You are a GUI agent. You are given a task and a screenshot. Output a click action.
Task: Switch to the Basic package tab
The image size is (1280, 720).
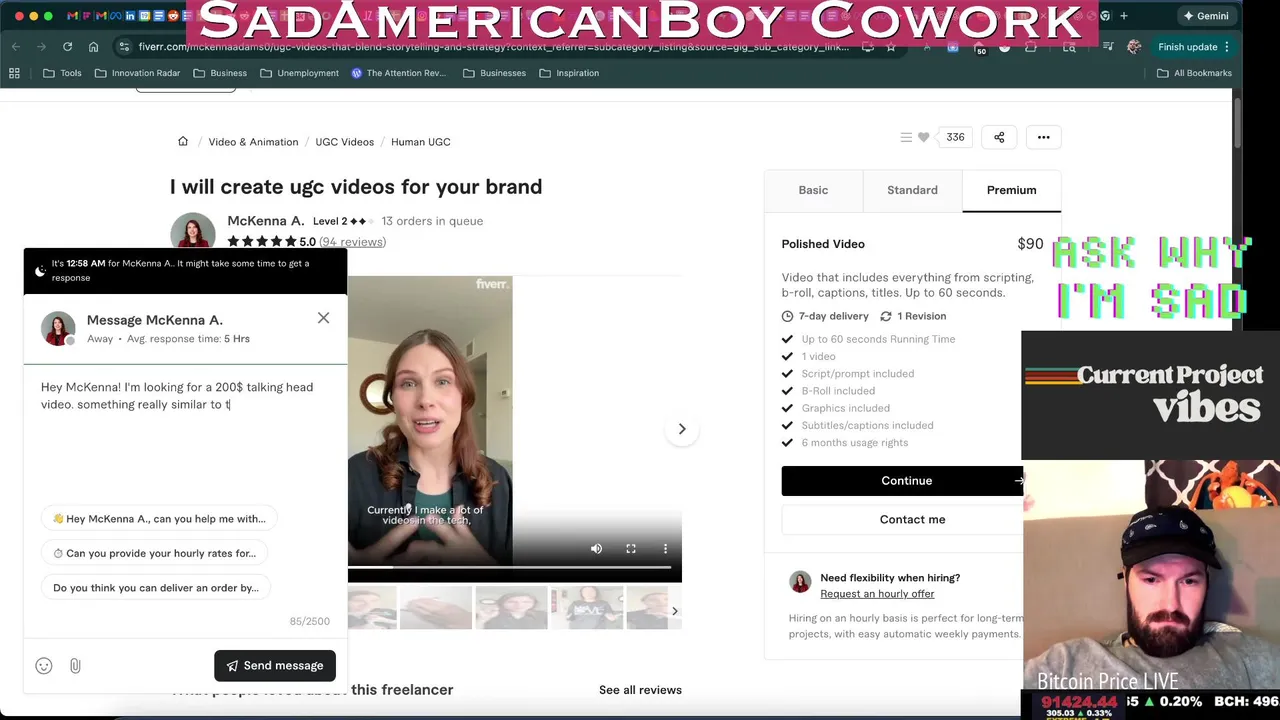tap(813, 190)
